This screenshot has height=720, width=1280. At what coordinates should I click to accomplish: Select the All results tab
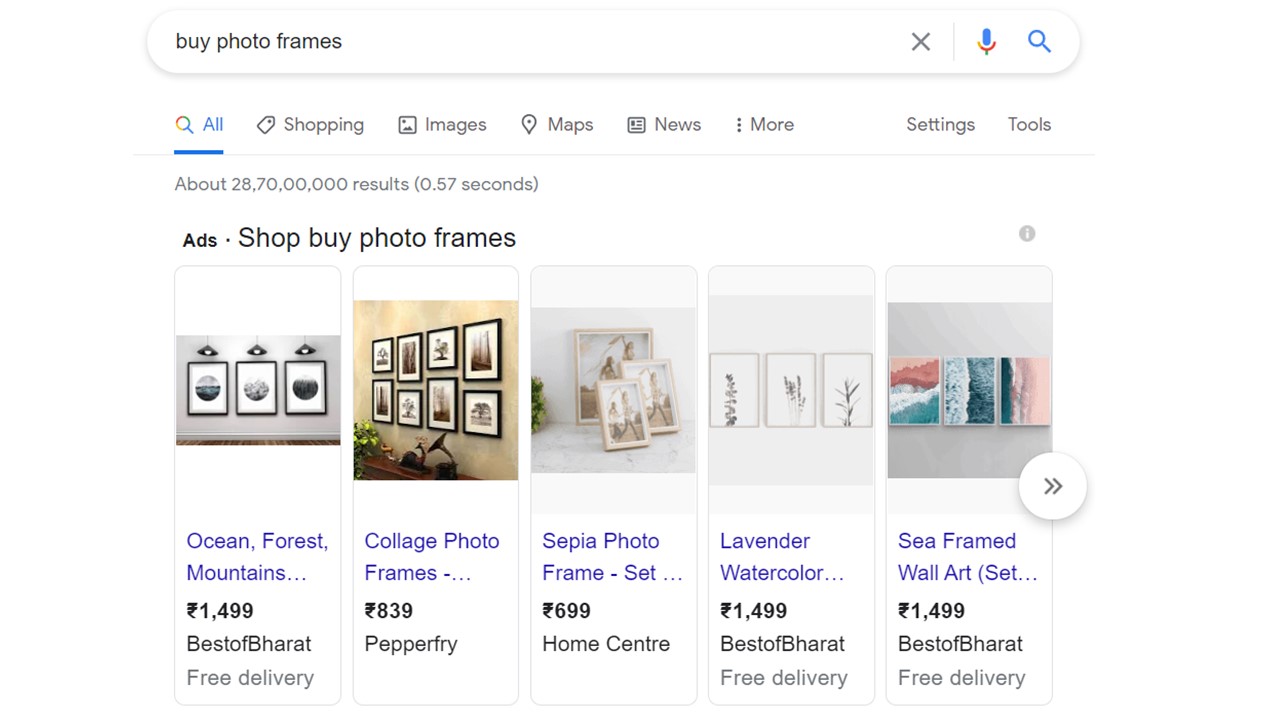pyautogui.click(x=199, y=125)
